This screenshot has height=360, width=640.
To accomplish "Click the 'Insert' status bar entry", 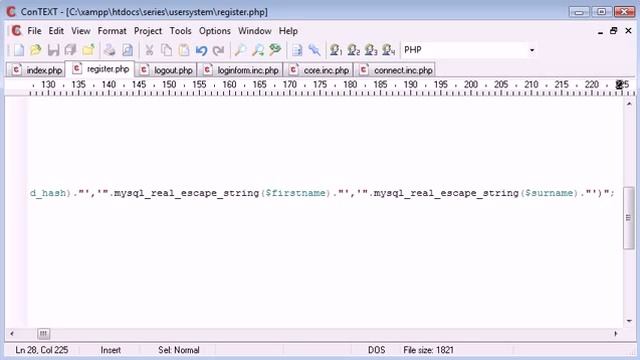I will pos(111,350).
